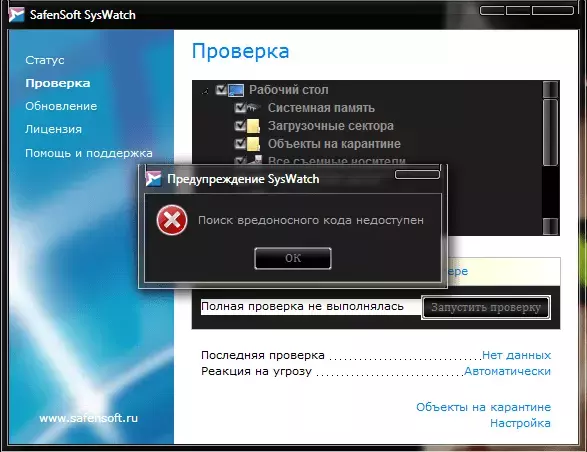
Task: Visit the www.safensoft.ru link
Action: point(88,418)
